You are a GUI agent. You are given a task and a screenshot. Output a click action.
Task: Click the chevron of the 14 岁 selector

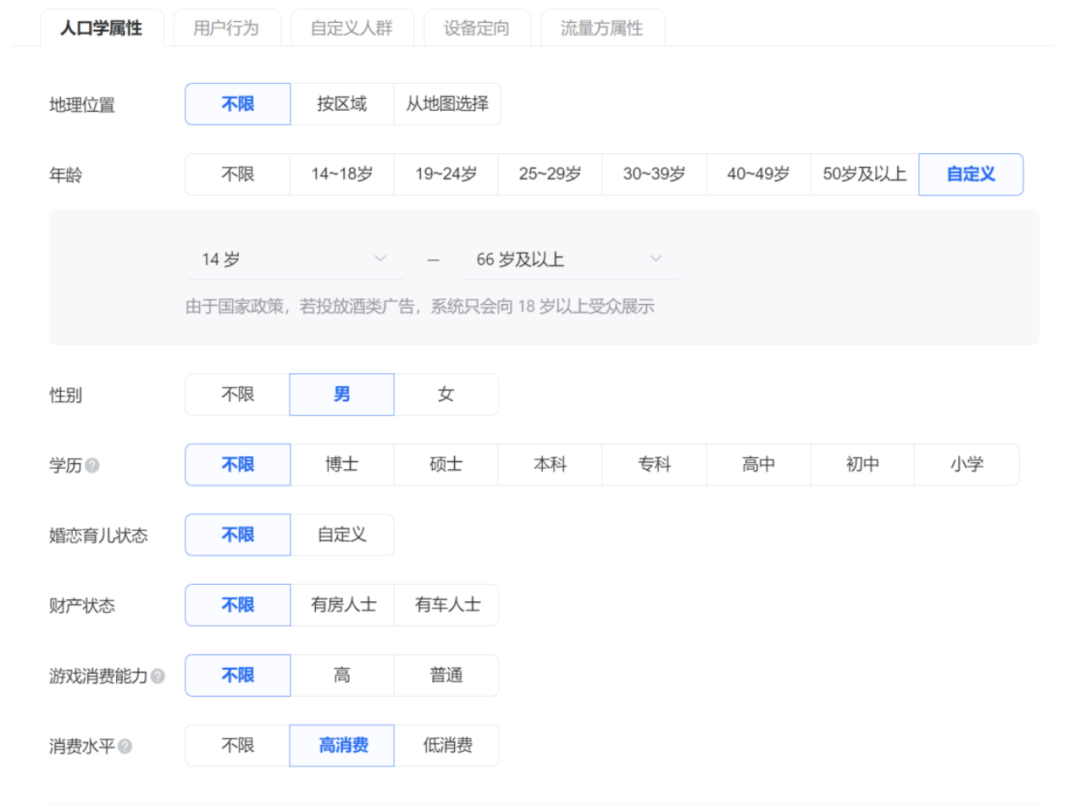coord(380,259)
